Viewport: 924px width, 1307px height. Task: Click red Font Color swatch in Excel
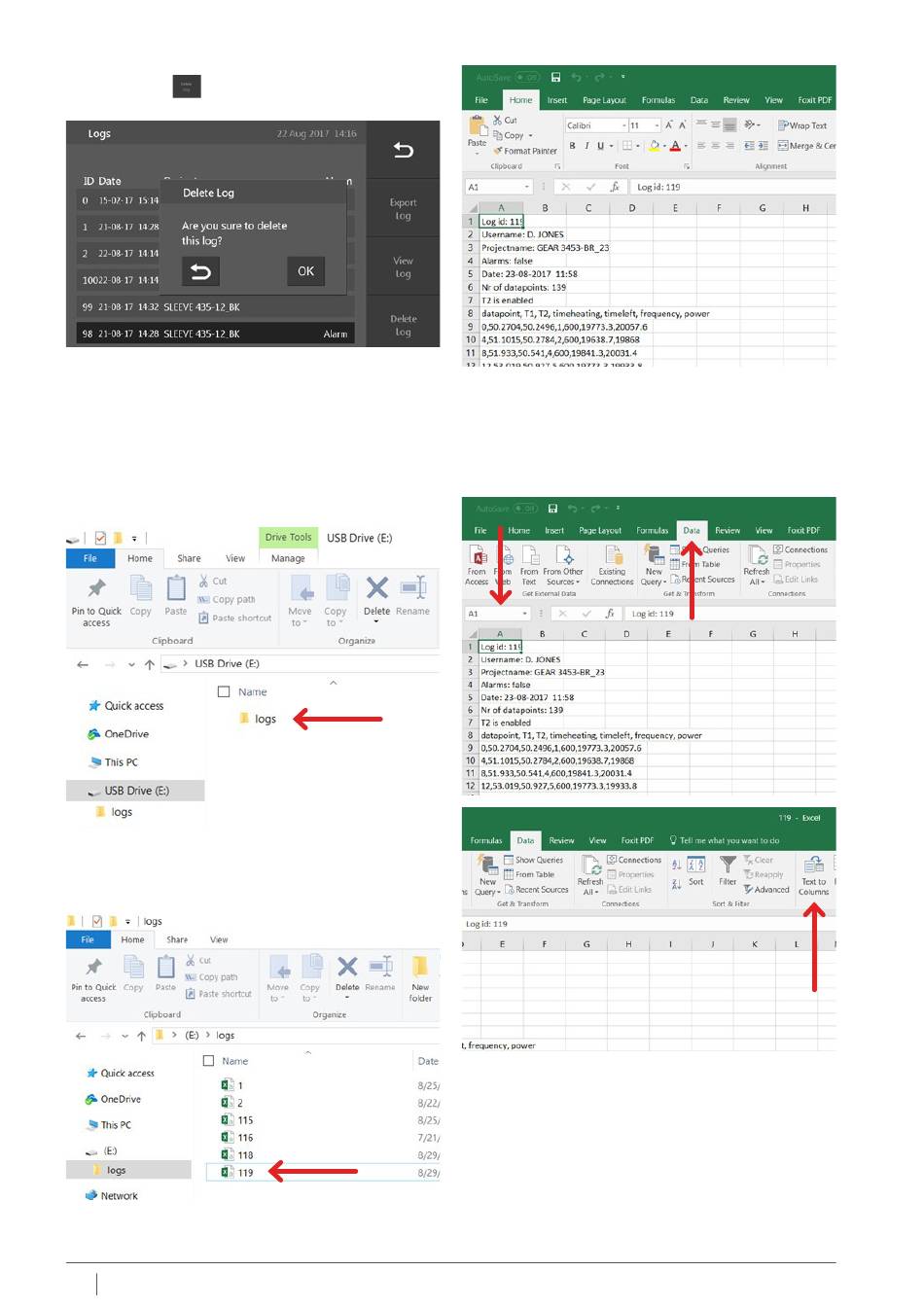675,146
